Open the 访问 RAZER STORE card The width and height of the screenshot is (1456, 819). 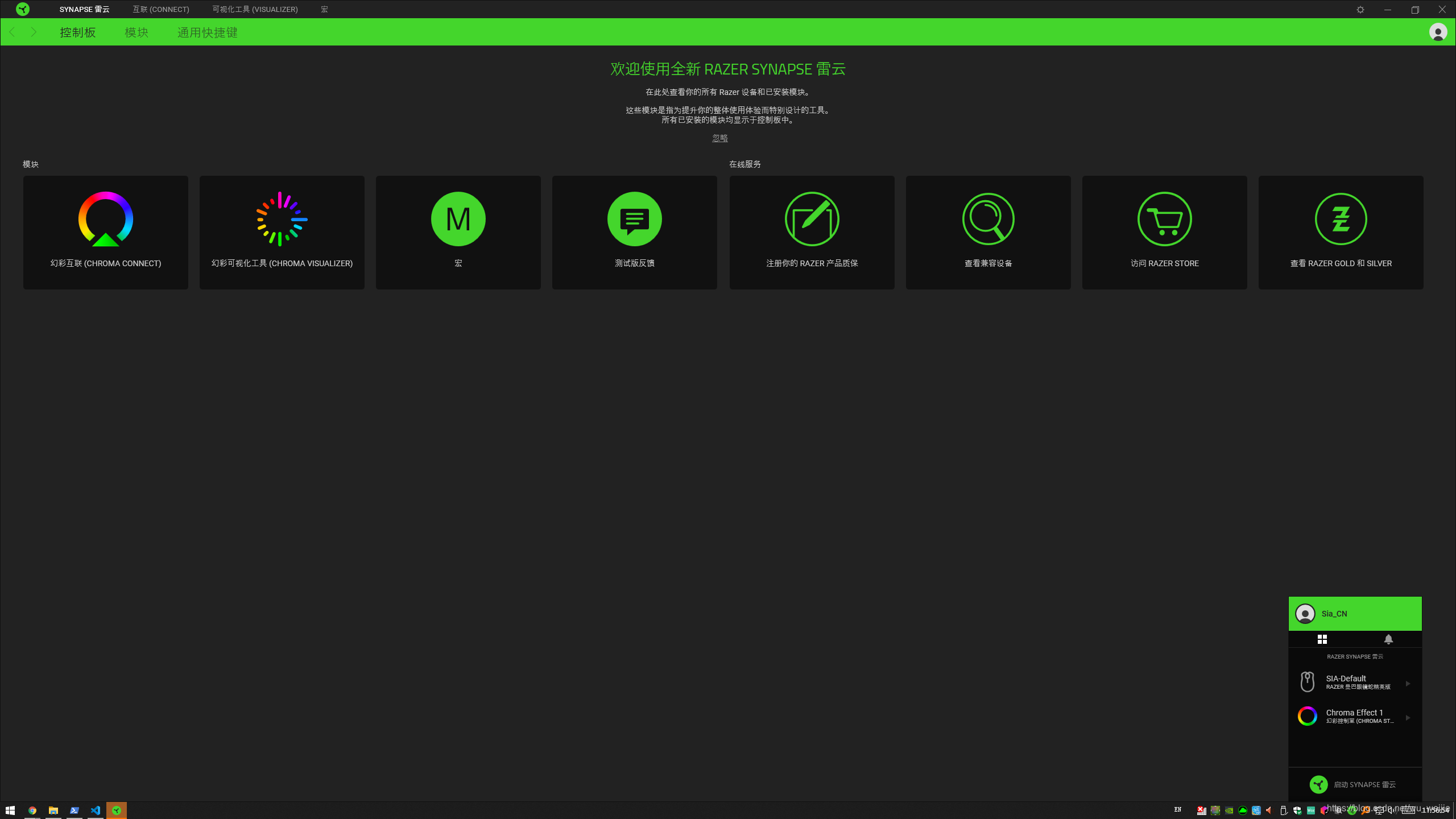tap(1165, 232)
